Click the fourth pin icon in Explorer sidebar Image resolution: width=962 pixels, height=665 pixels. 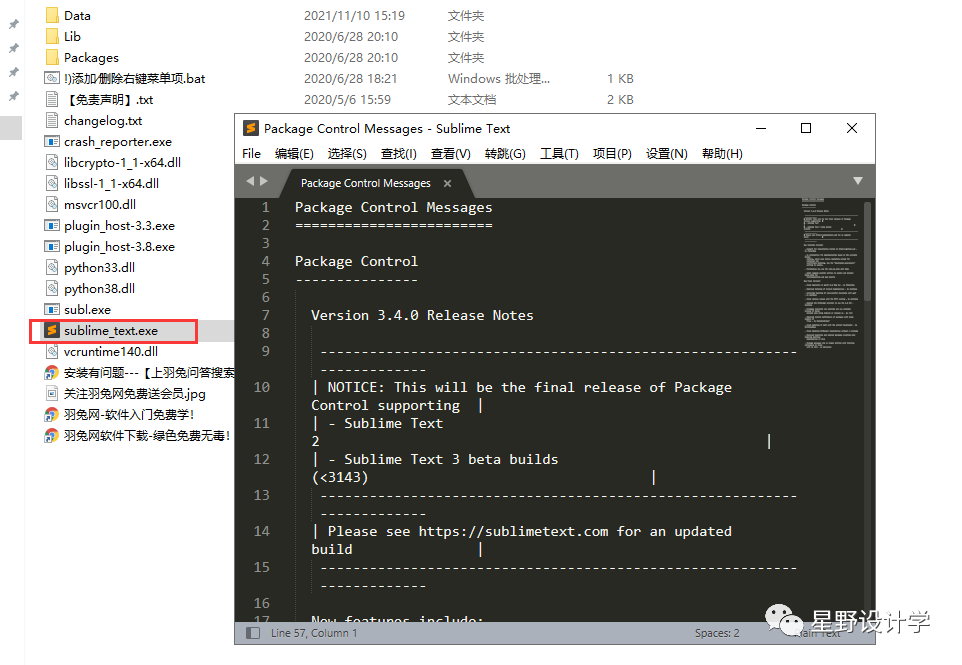[x=13, y=96]
